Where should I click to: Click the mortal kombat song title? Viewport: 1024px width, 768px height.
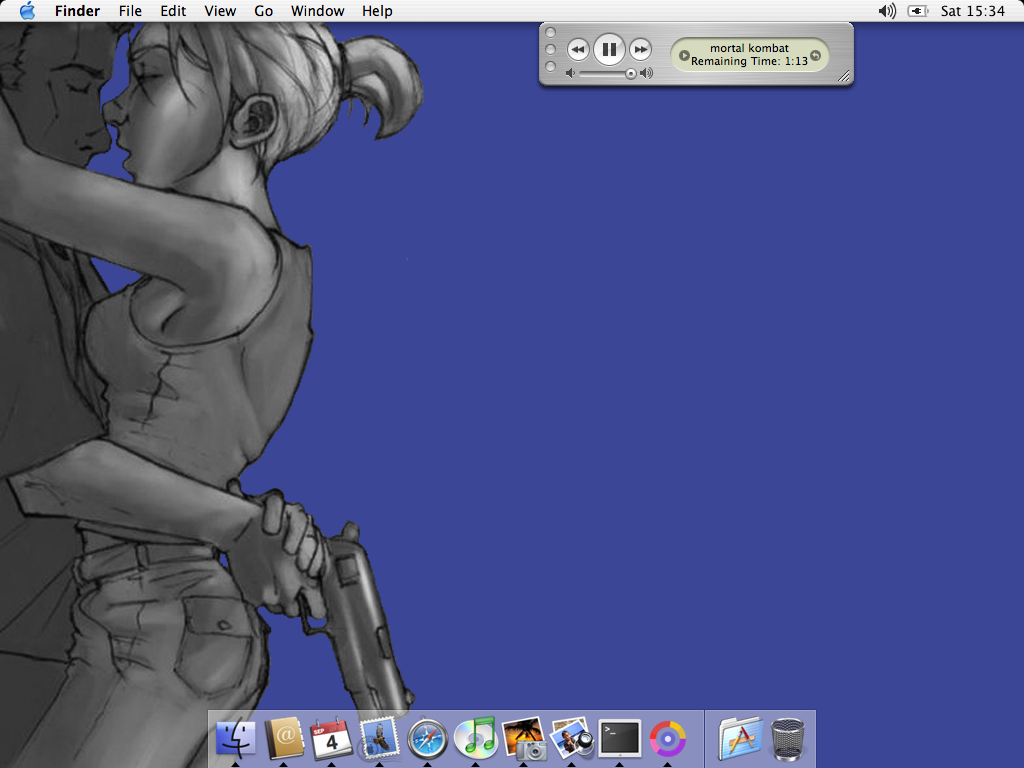pos(750,48)
